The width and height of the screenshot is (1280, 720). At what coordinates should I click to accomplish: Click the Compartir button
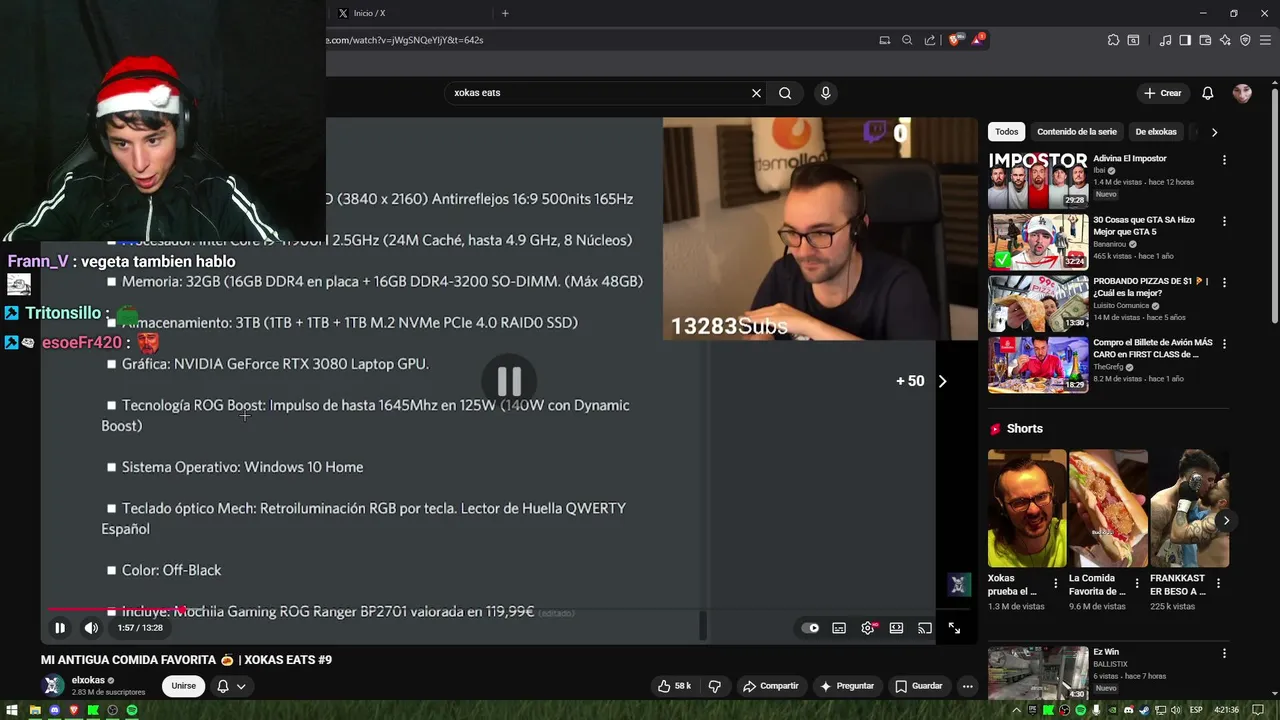coord(770,686)
